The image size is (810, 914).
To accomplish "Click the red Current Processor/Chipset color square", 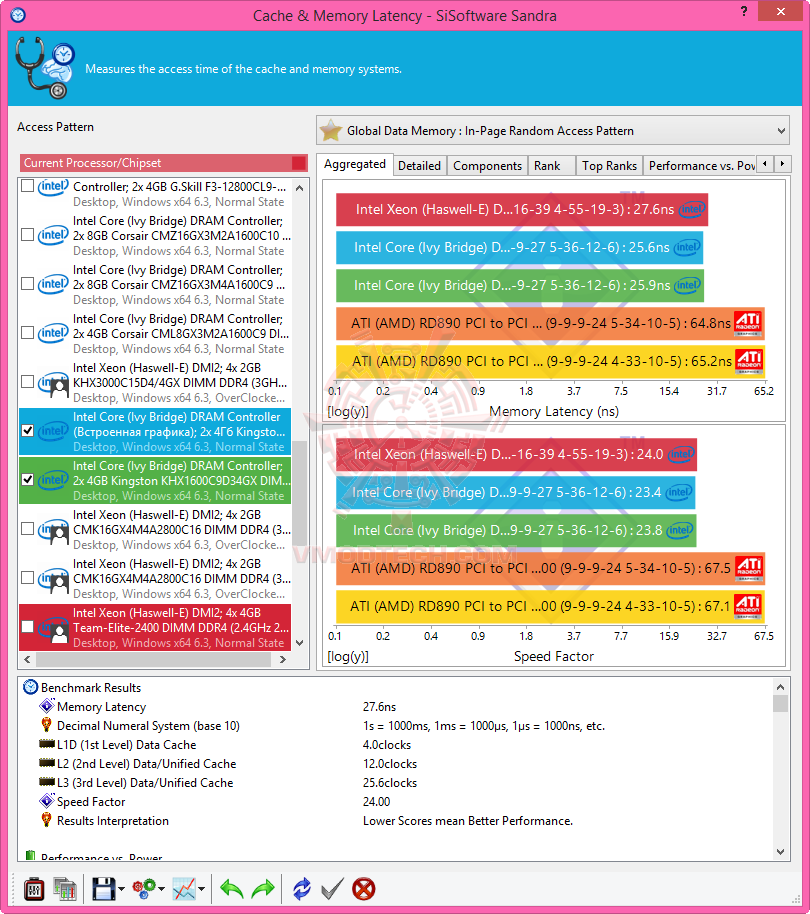I will pos(299,163).
